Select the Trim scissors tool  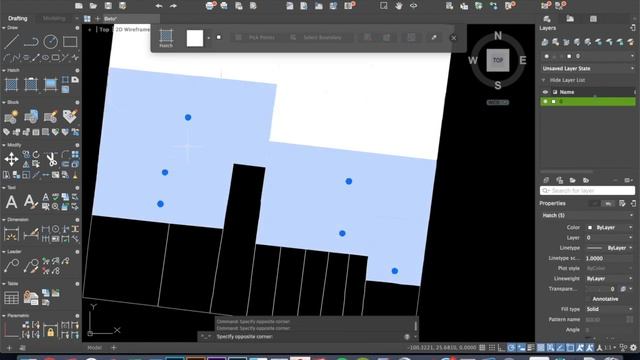51,159
